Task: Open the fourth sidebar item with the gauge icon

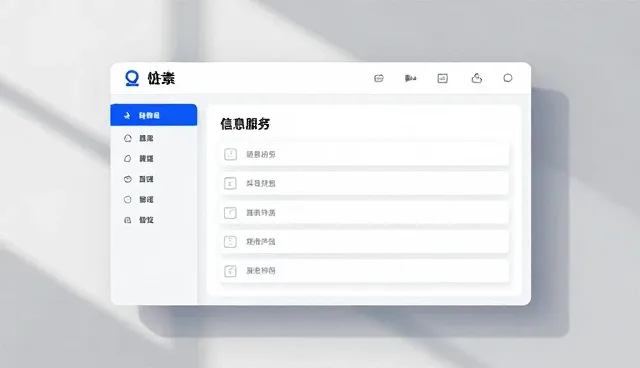Action: (x=139, y=179)
